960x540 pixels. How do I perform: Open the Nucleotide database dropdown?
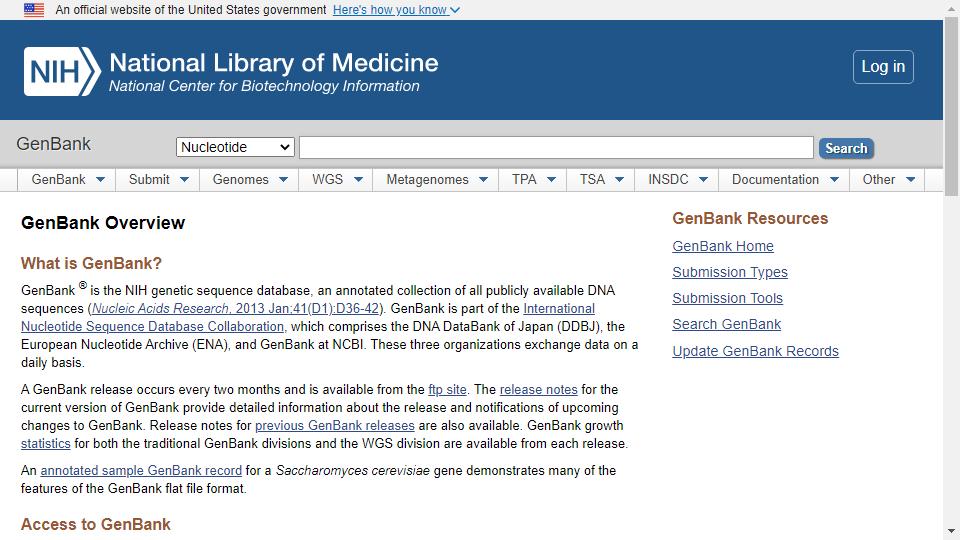click(235, 147)
